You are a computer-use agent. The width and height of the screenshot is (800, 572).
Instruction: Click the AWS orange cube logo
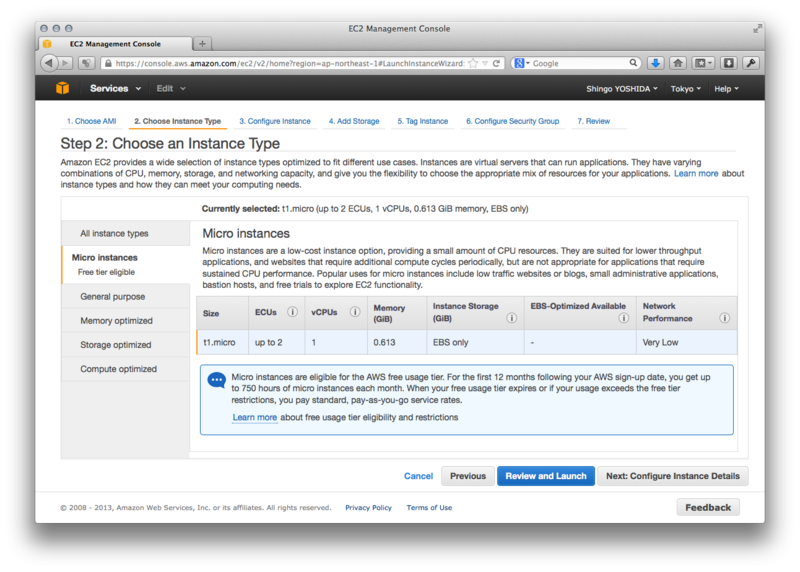point(62,88)
